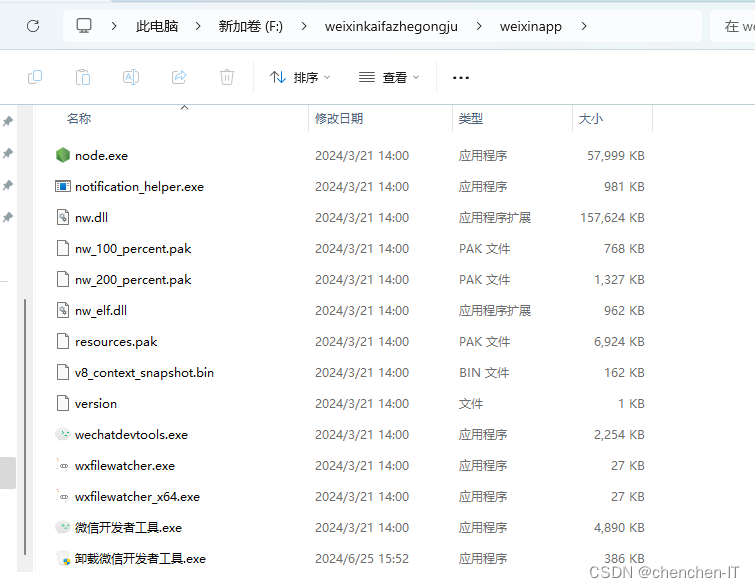Sort by the 类型 column header
The width and height of the screenshot is (755, 588).
pos(470,118)
